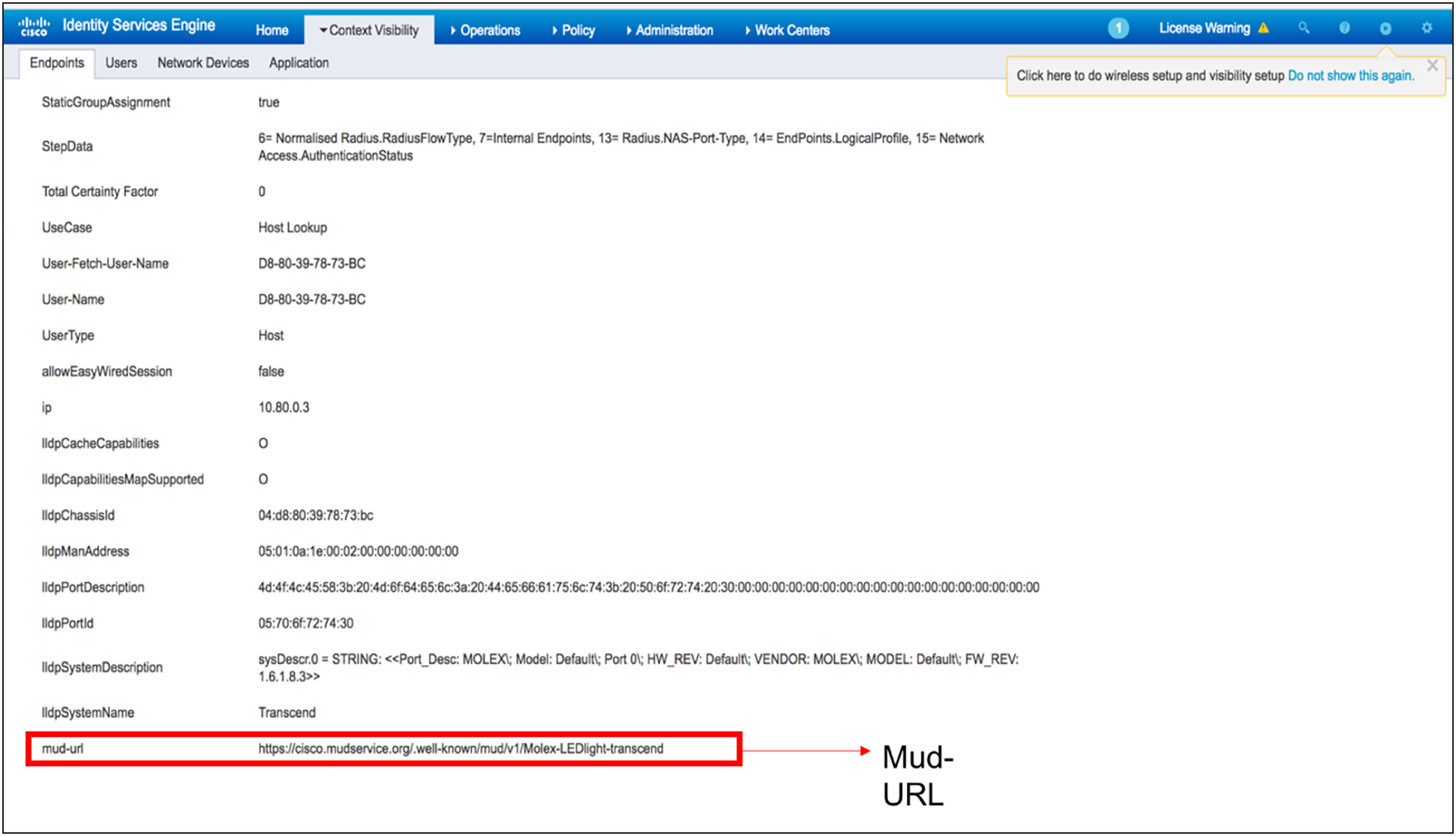Select the User-Name value D8-80-39-78-73-BC
The width and height of the screenshot is (1456, 836).
[x=312, y=299]
